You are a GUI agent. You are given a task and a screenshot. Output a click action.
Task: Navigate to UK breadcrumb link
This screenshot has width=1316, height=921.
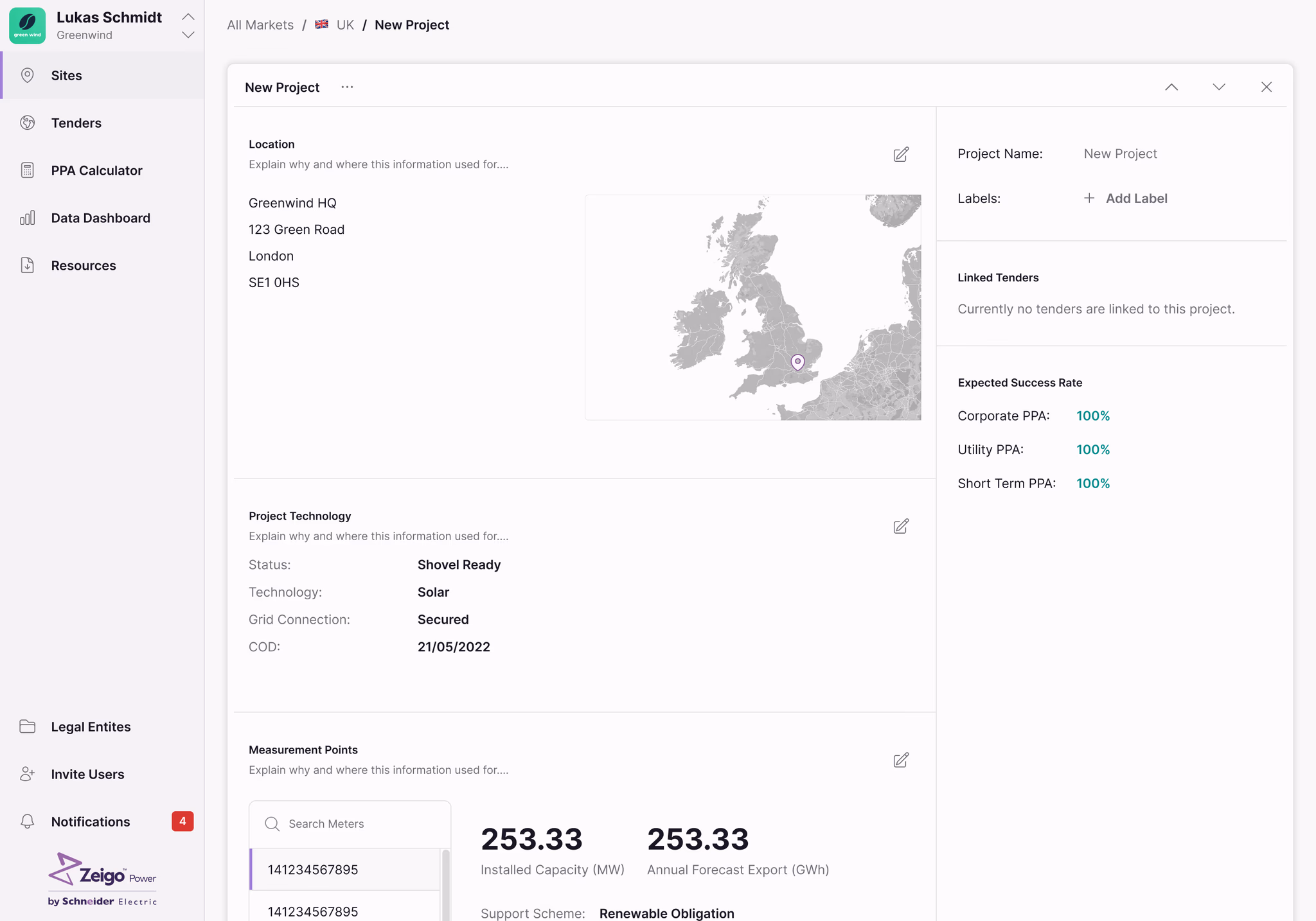click(345, 24)
